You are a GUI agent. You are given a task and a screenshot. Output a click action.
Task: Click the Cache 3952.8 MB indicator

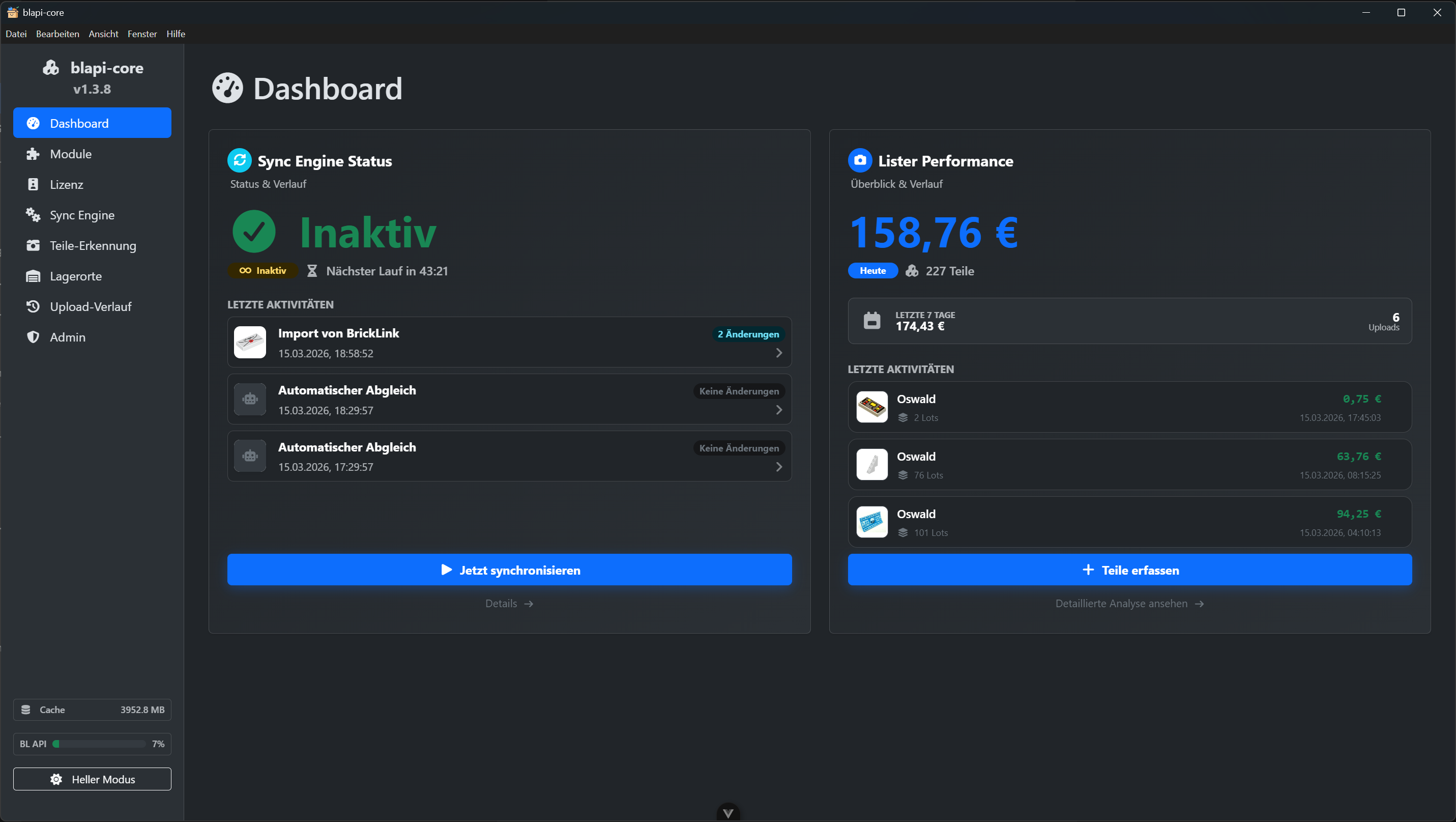(92, 710)
